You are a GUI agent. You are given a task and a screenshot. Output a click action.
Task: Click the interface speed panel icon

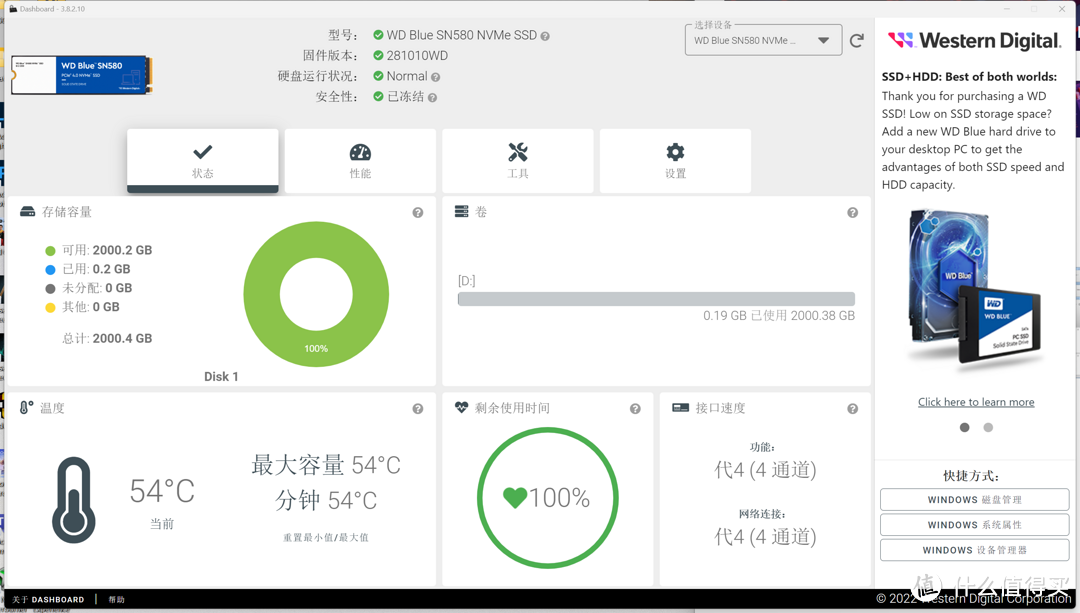pyautogui.click(x=681, y=408)
